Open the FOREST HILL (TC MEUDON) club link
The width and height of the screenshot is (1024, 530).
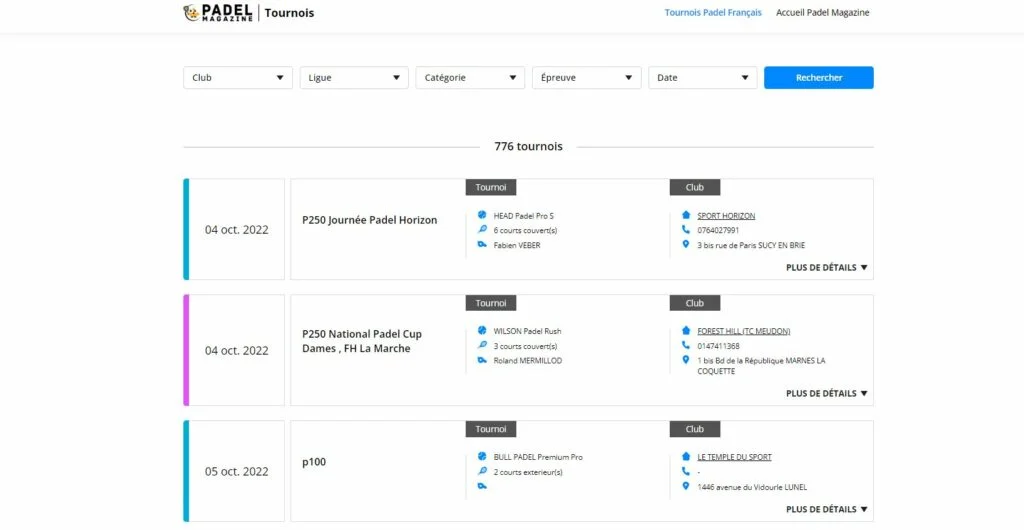[736, 331]
